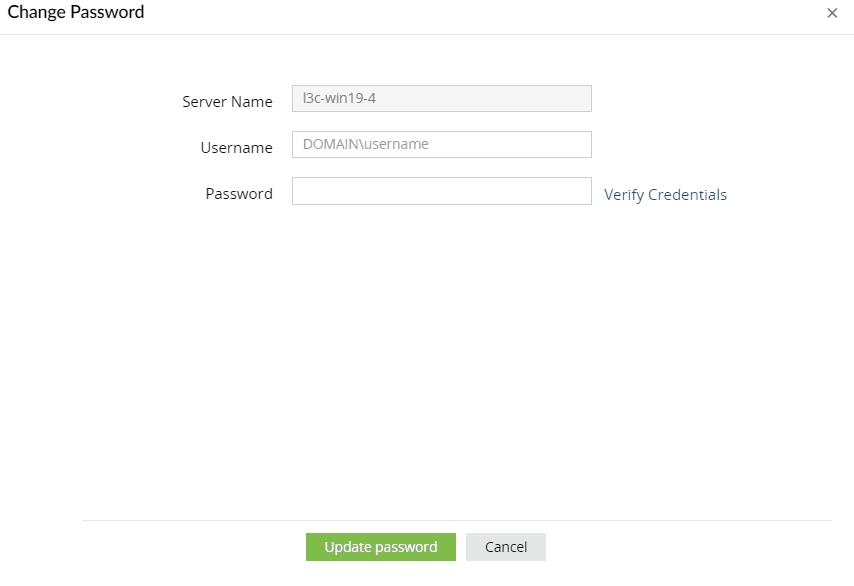This screenshot has height=586, width=854.
Task: Activate the Username box to enter domain user
Action: click(441, 144)
